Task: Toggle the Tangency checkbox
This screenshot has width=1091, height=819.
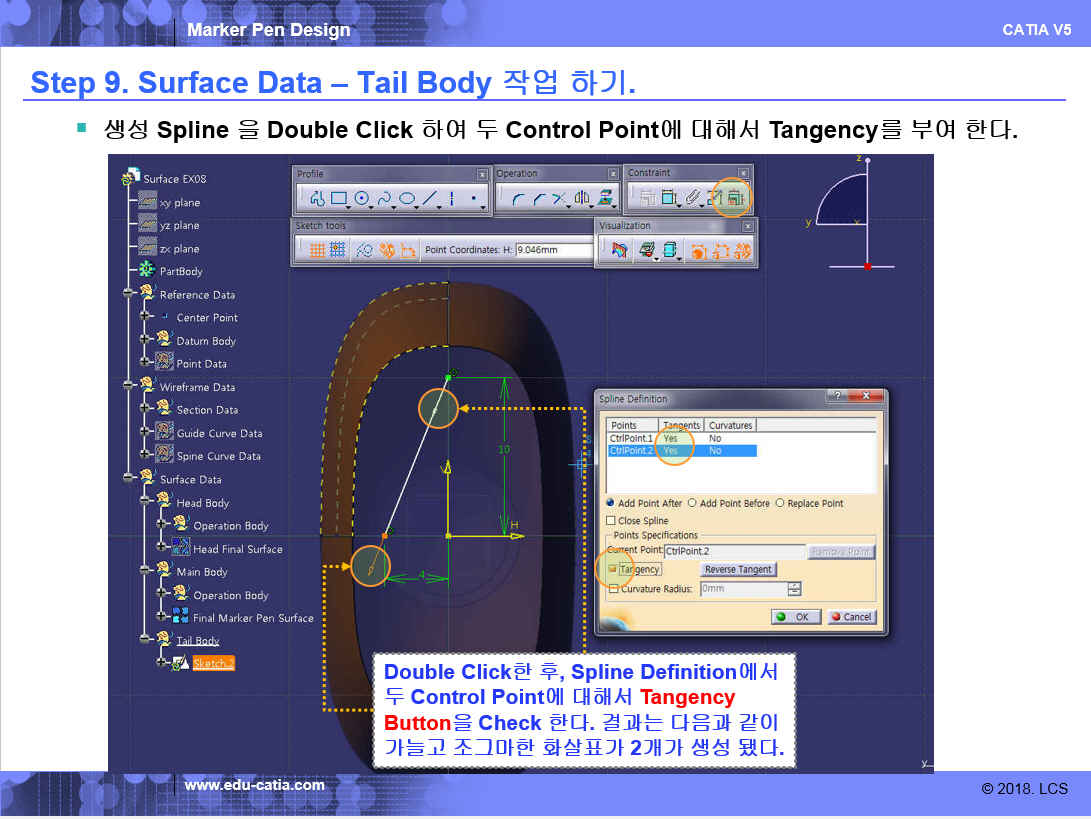Action: (x=612, y=569)
